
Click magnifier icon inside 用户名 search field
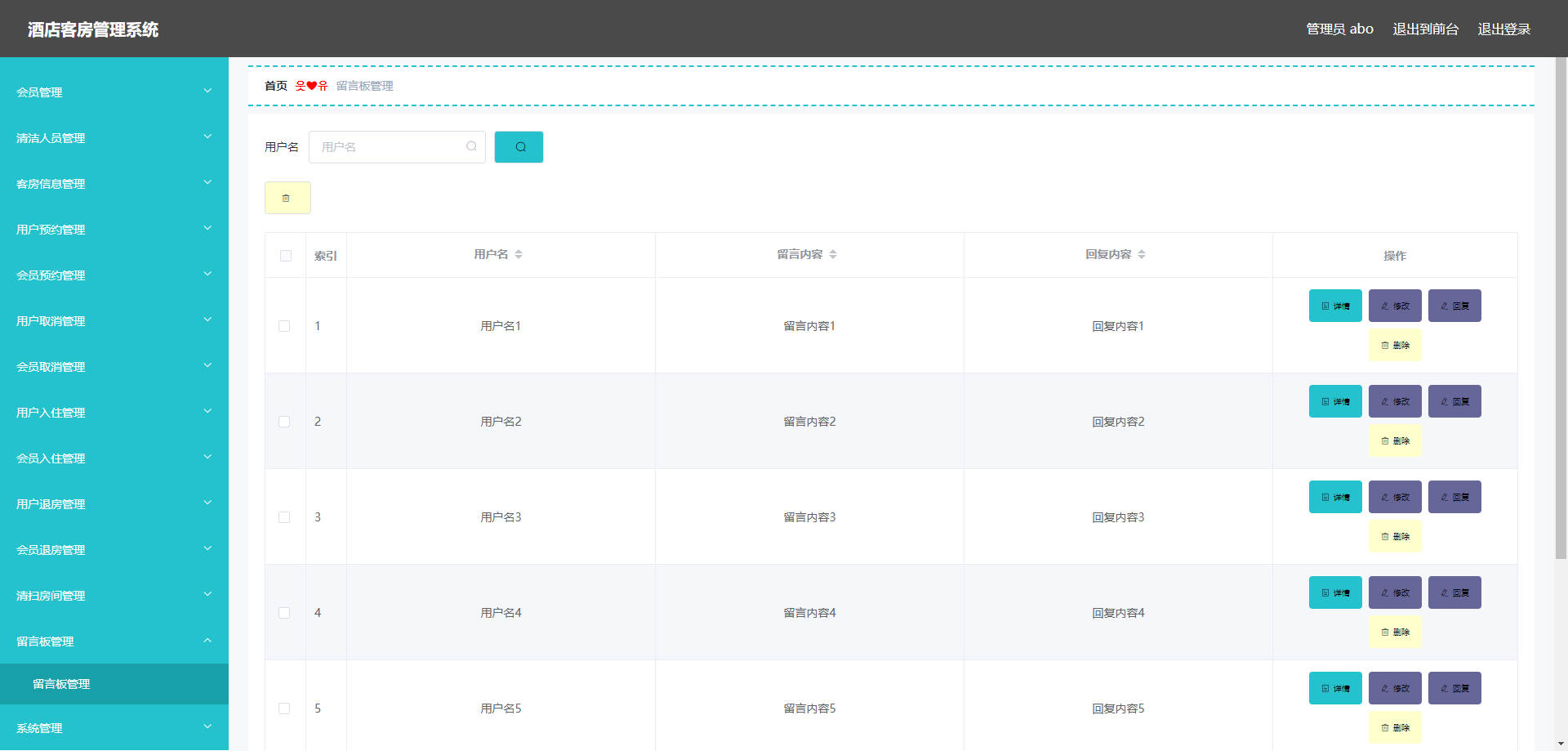click(x=471, y=146)
